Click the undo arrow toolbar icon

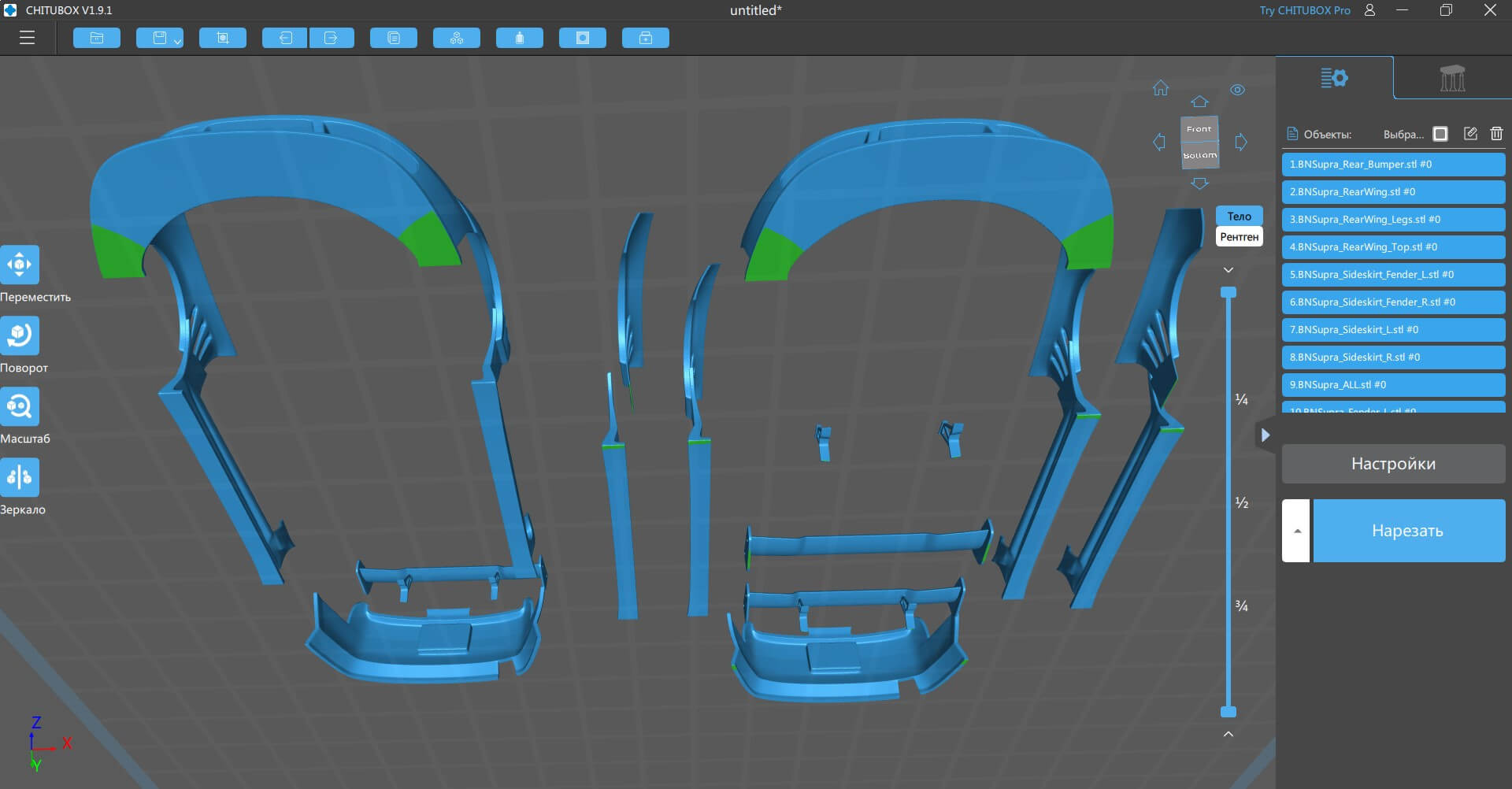(x=285, y=38)
